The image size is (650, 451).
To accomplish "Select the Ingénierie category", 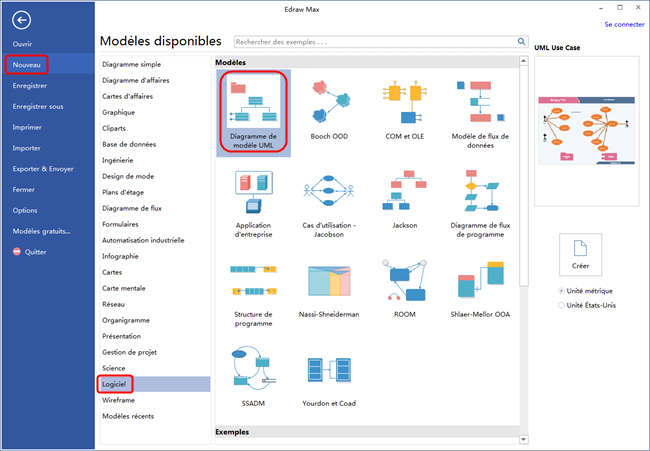I will [118, 160].
